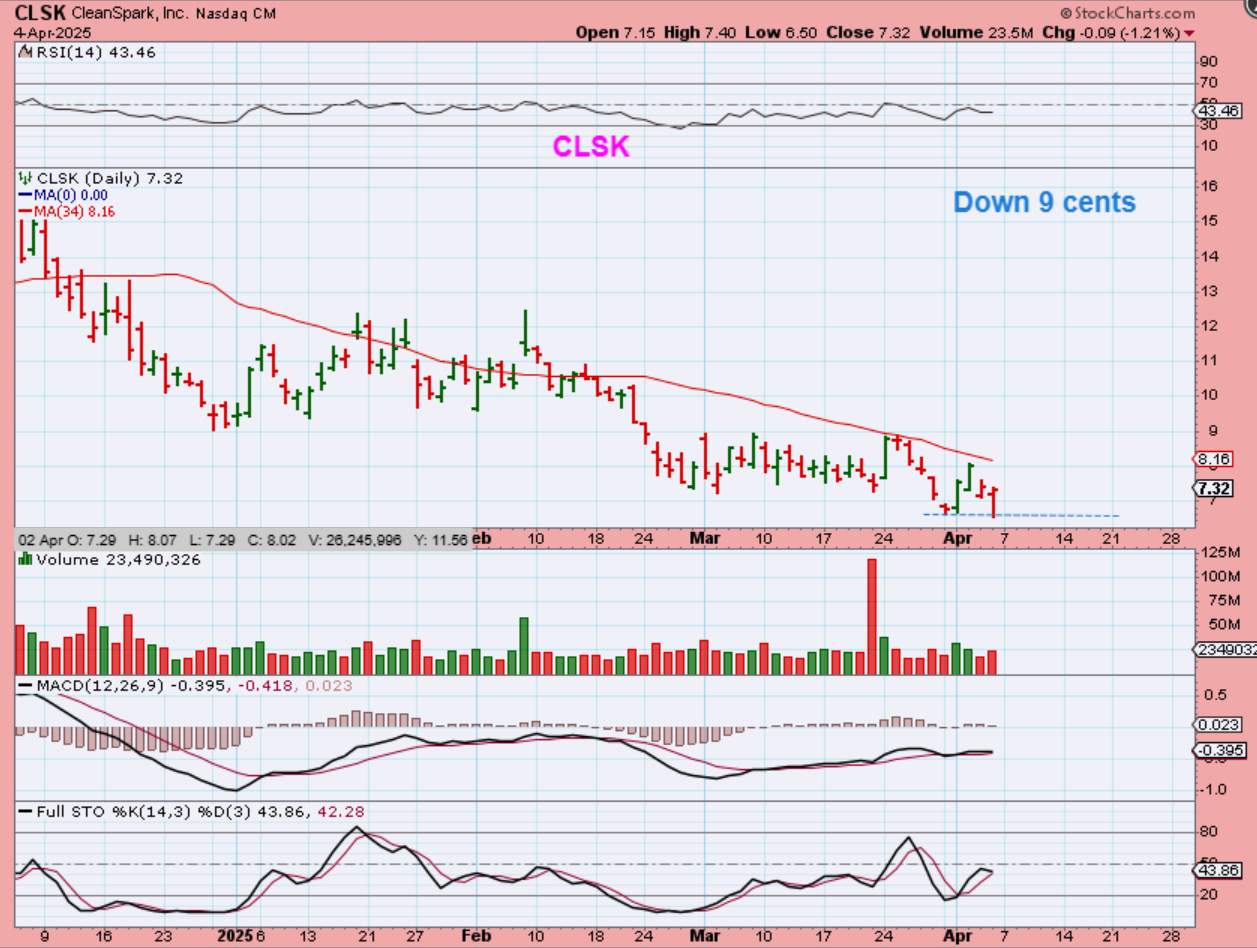The height and width of the screenshot is (948, 1257).
Task: Click the 125M volume axis label
Action: click(x=1221, y=553)
